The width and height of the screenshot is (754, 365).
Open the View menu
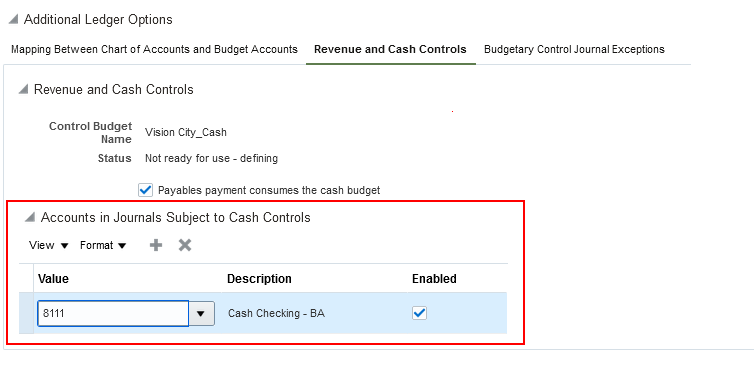click(x=49, y=245)
